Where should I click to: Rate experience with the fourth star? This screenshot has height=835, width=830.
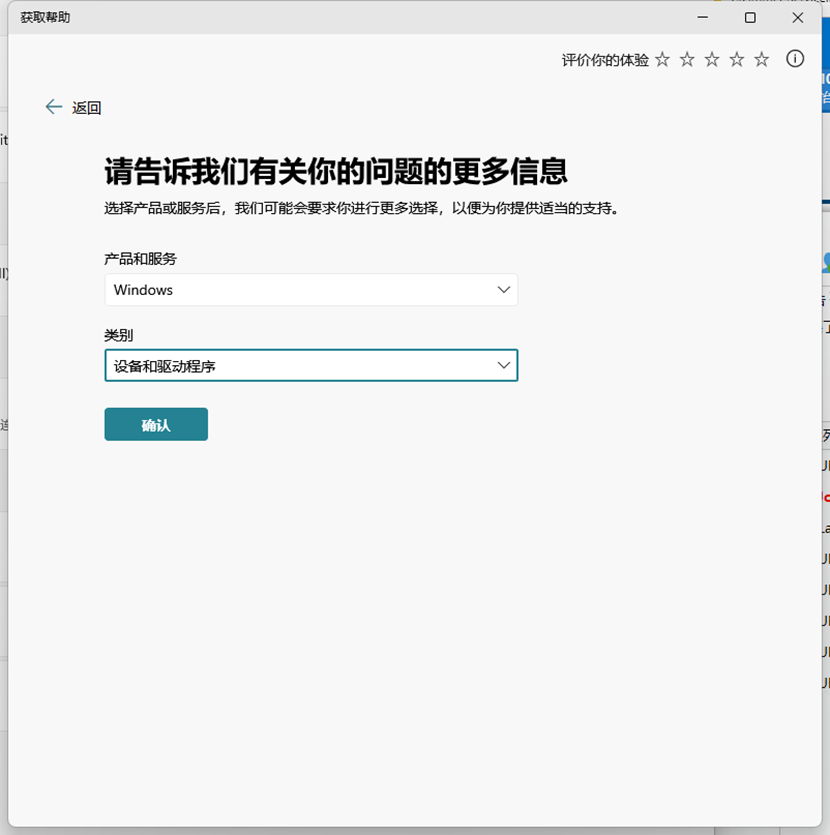[737, 60]
